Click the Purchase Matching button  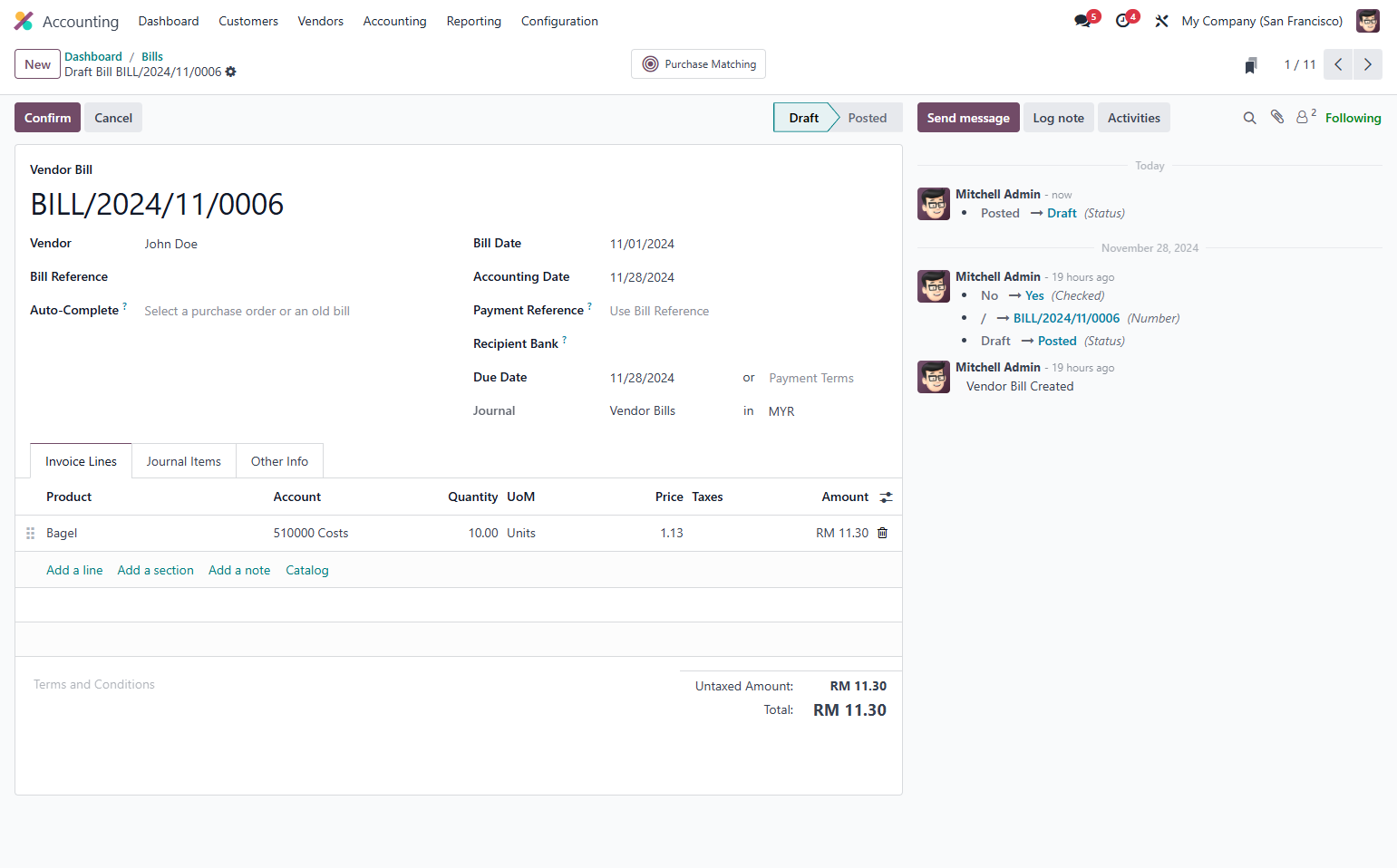click(x=698, y=64)
